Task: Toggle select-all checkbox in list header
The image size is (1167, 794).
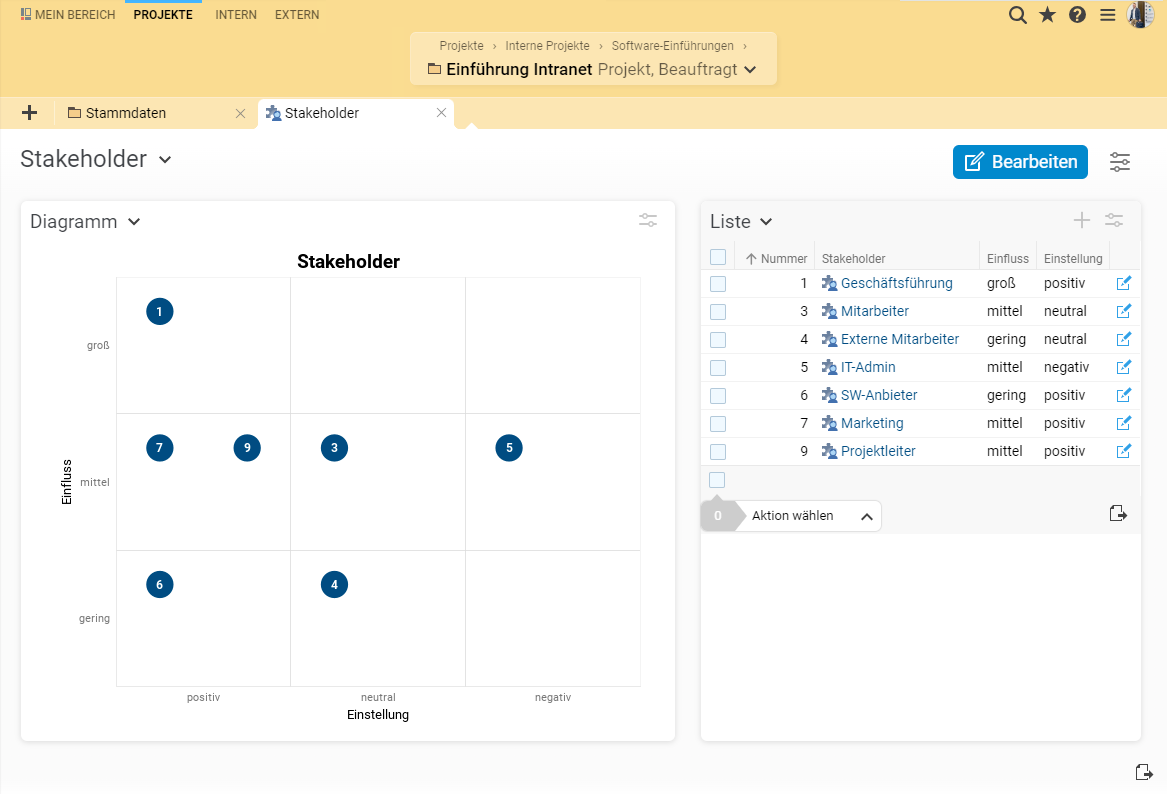Action: point(718,258)
